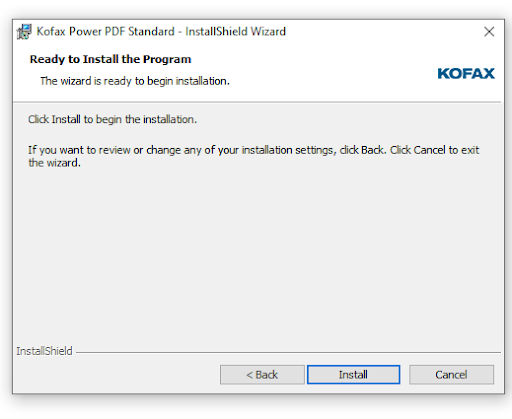512x419 pixels.
Task: Close the InstallShield Wizard window
Action: click(x=489, y=32)
